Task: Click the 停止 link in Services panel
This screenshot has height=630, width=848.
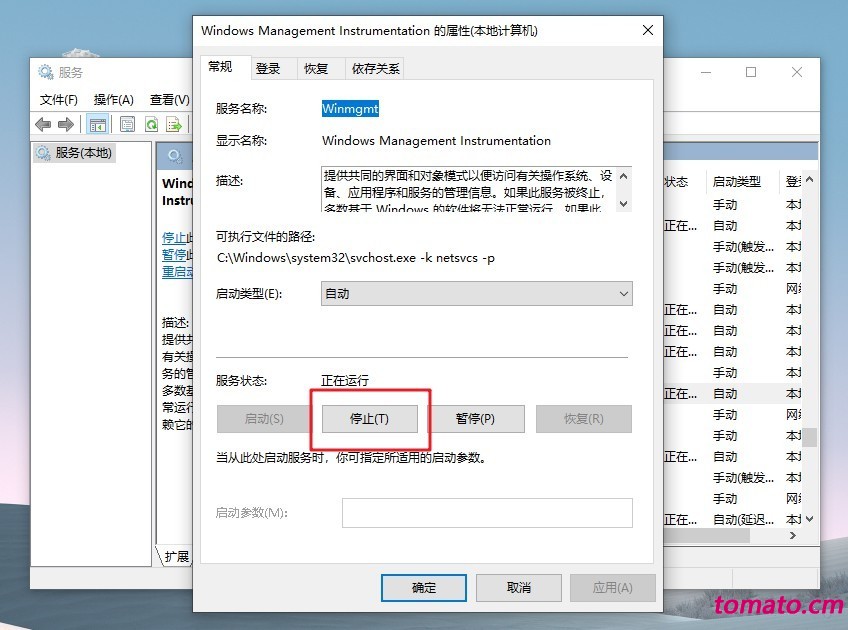Action: [174, 237]
